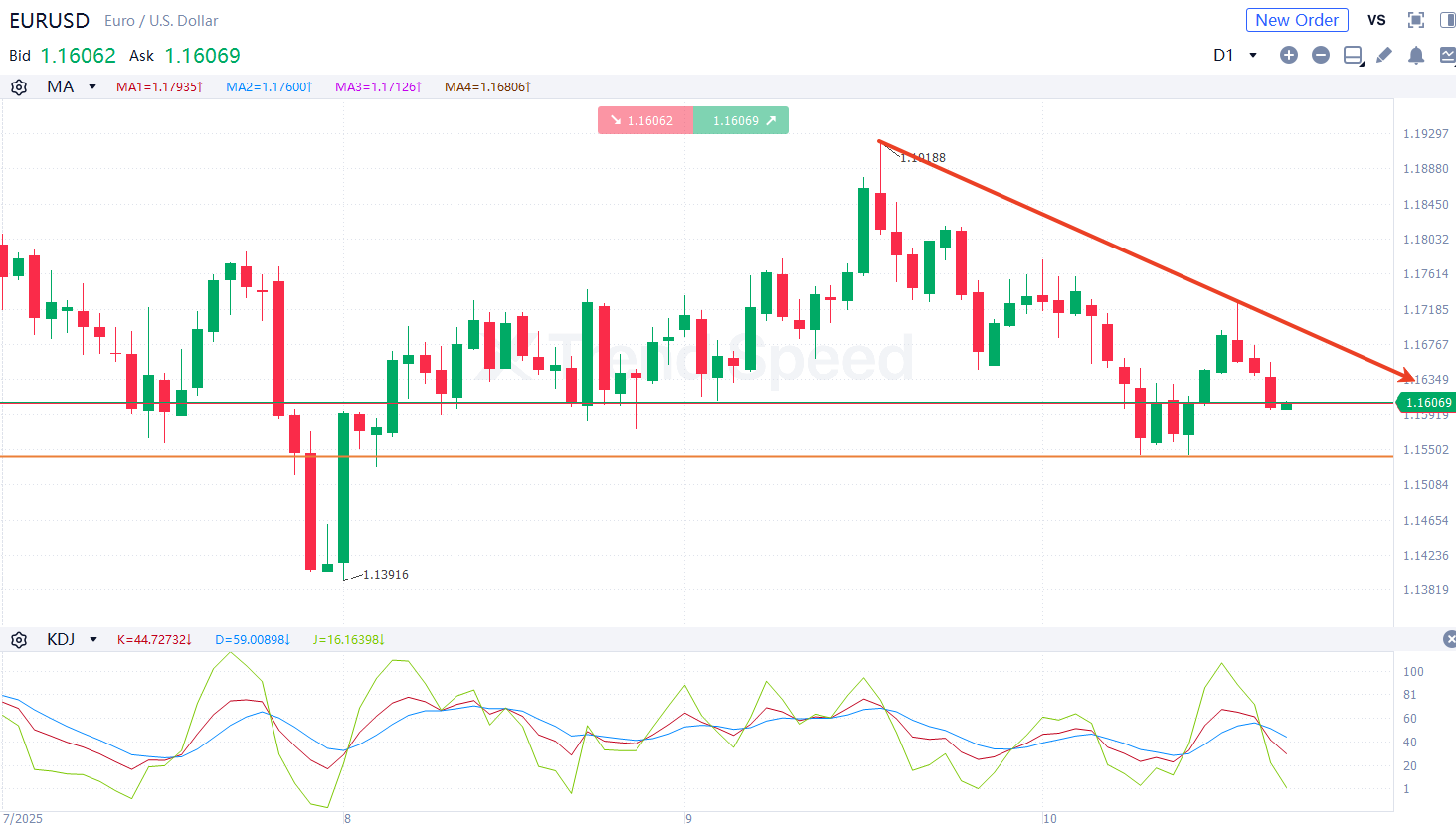Toggle the side panel layout icon
Viewport: 1456px width, 827px height.
[1448, 20]
